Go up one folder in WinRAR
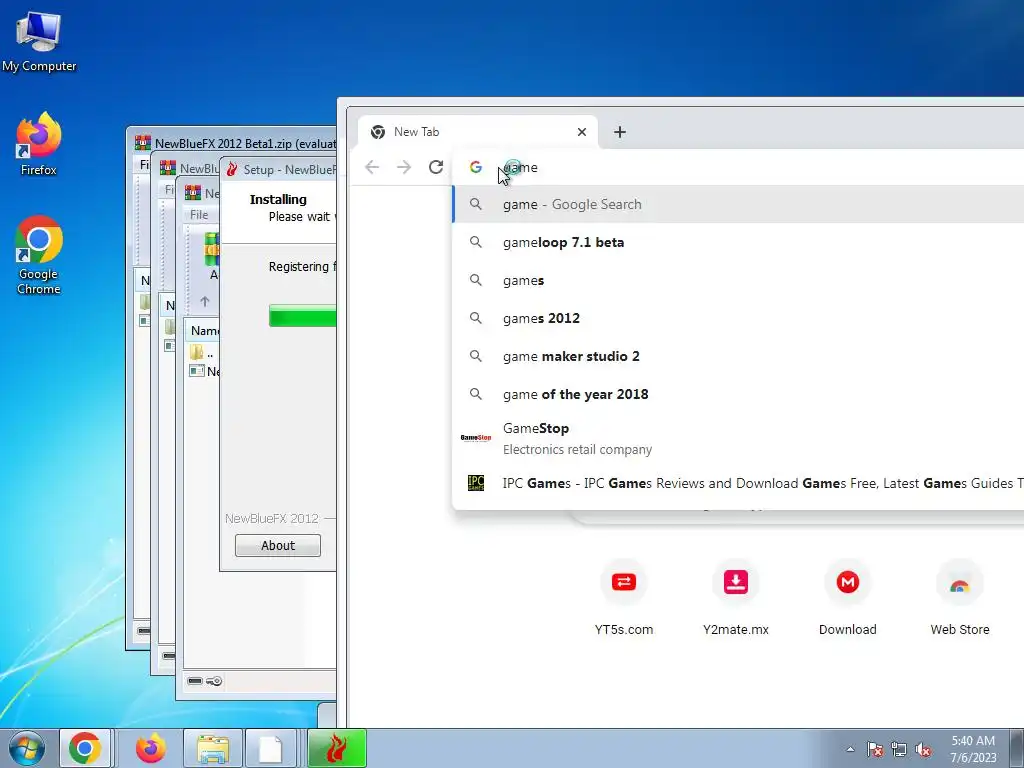1024x768 pixels. coord(205,301)
